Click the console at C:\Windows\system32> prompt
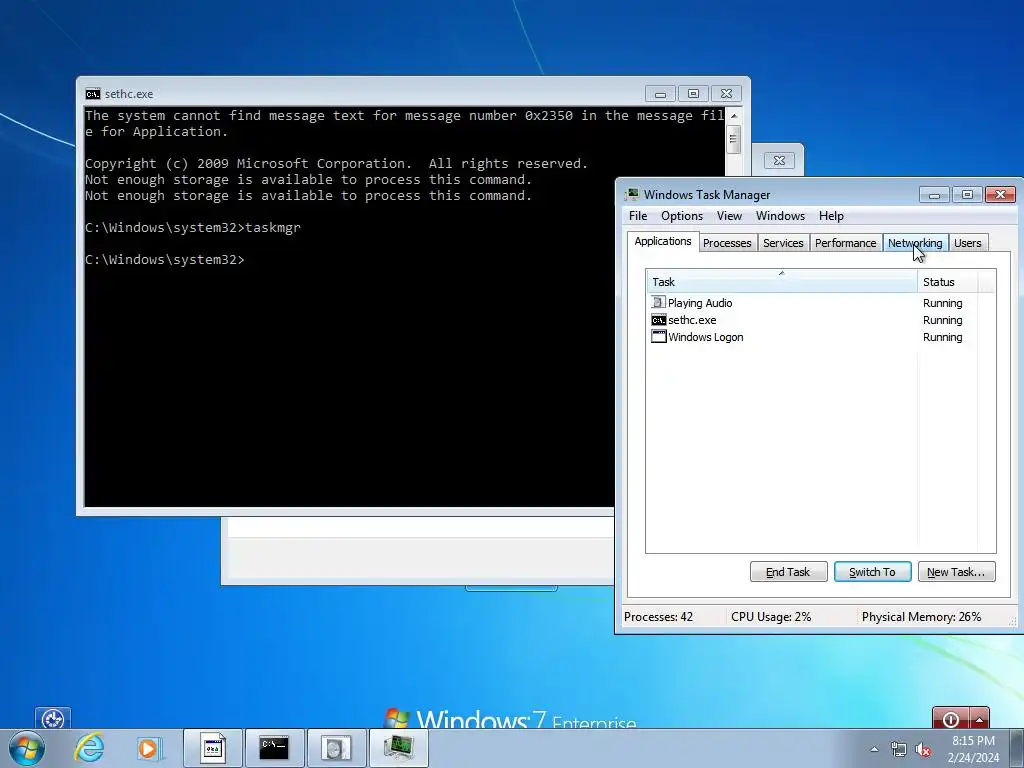 [x=165, y=260]
